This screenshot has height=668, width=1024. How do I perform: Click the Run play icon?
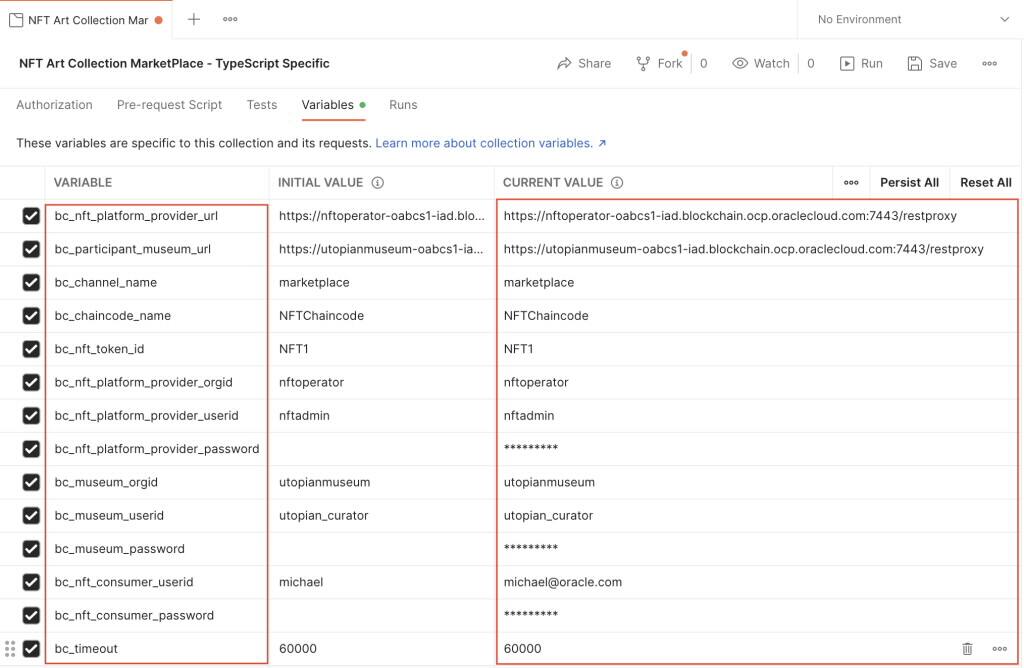click(x=847, y=63)
